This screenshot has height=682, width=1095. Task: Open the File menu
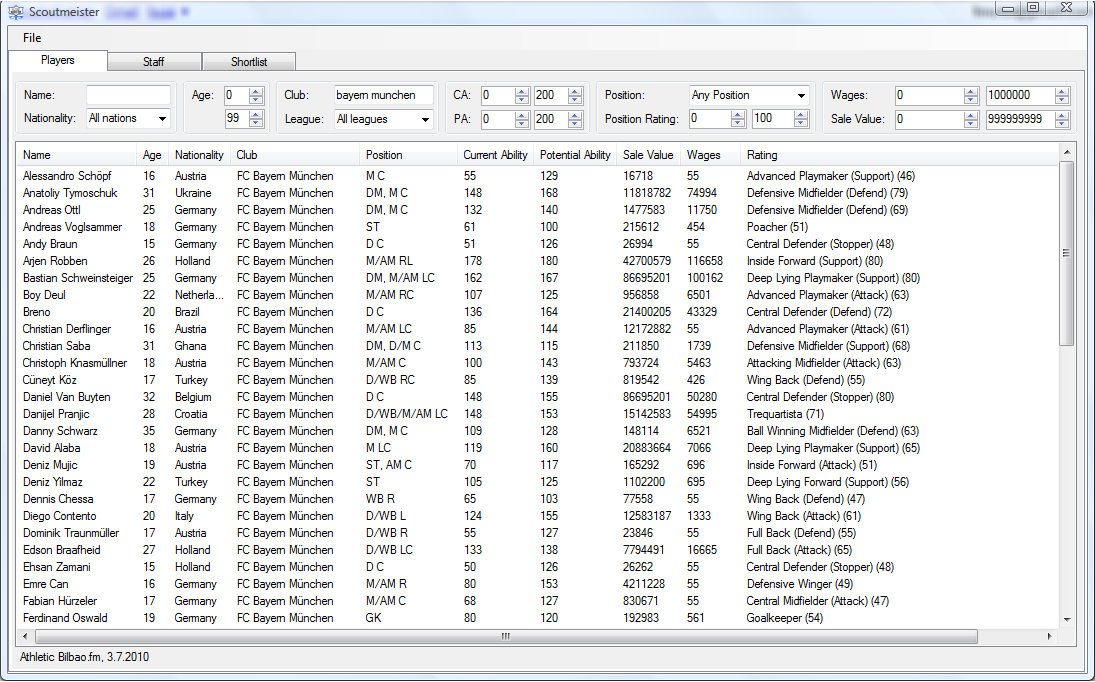point(32,38)
